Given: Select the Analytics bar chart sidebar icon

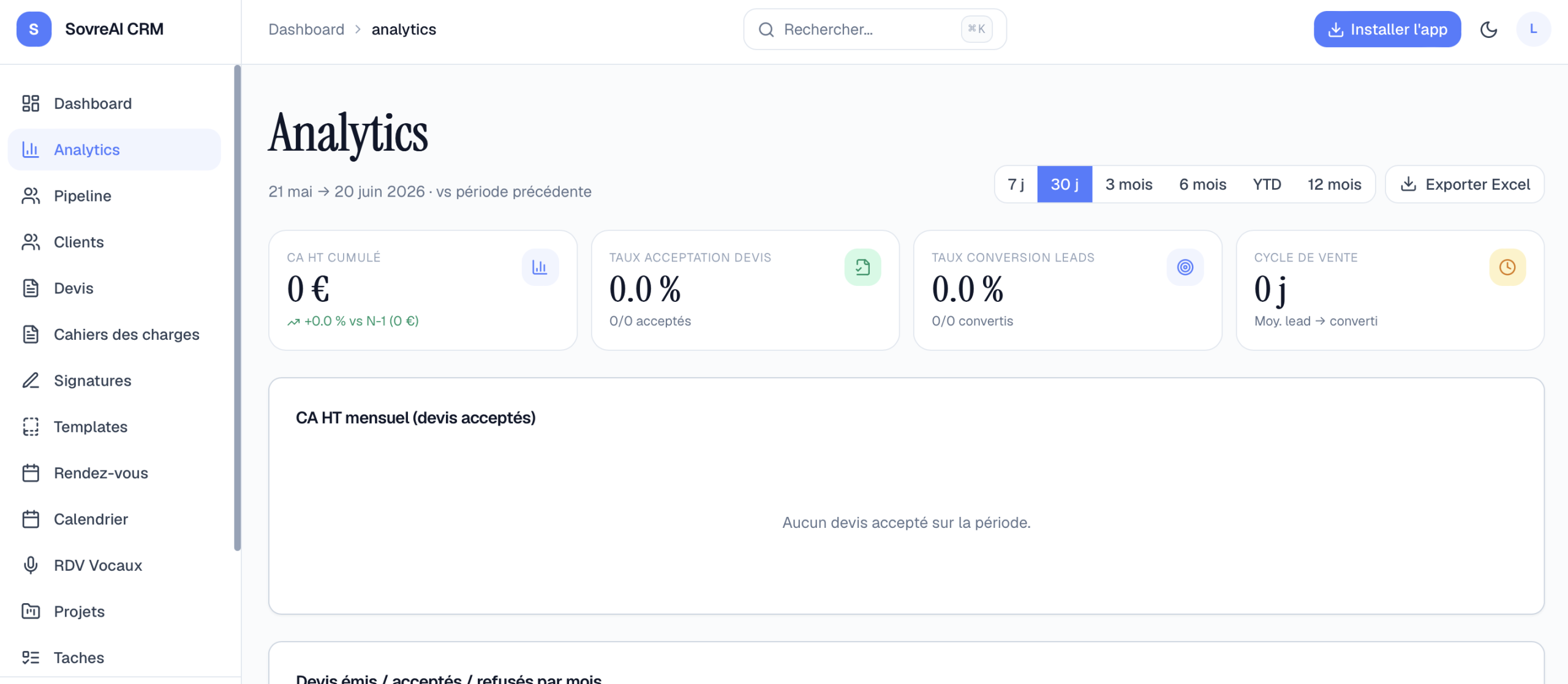Looking at the screenshot, I should click(31, 149).
